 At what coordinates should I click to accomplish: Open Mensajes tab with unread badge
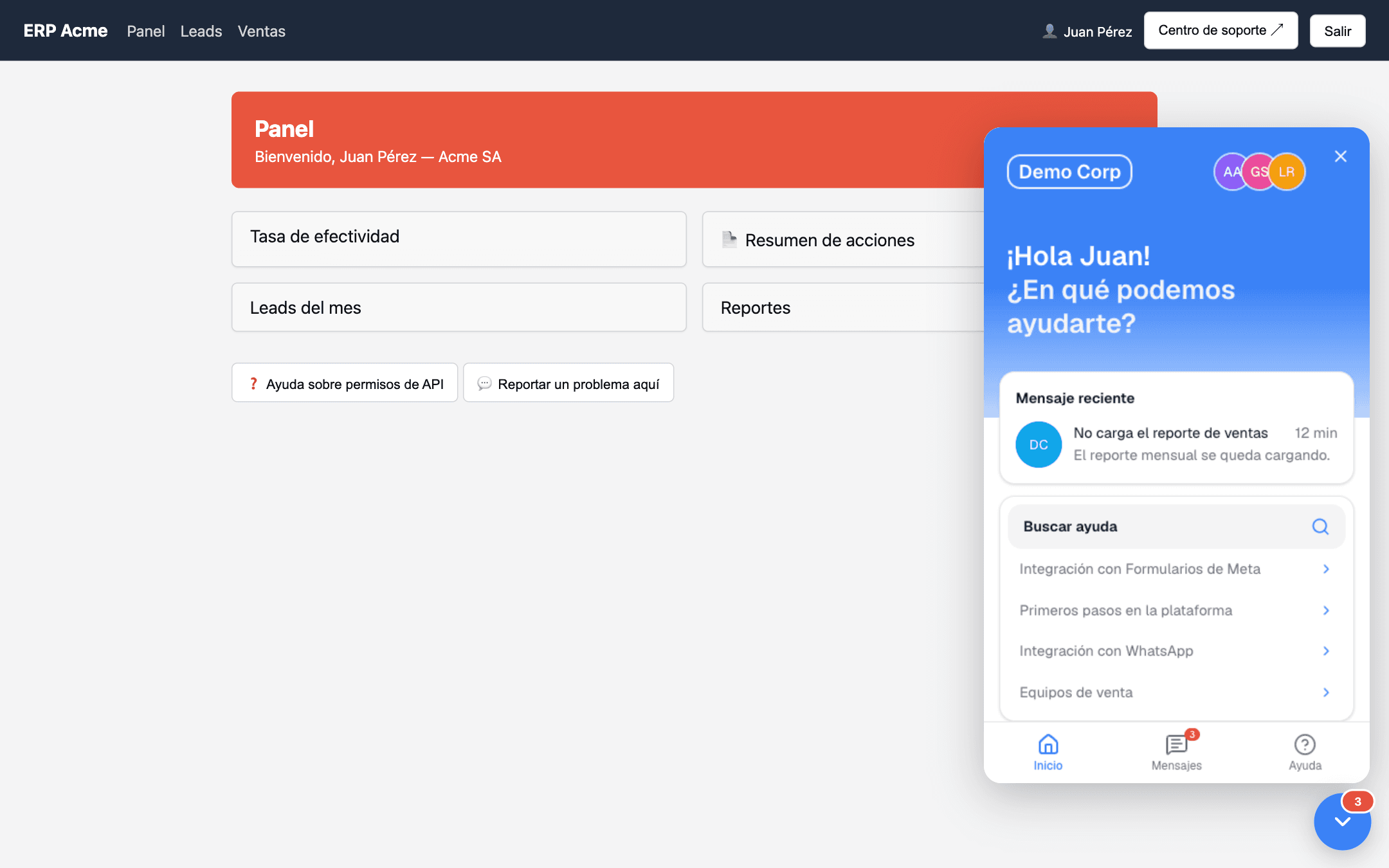click(1177, 752)
